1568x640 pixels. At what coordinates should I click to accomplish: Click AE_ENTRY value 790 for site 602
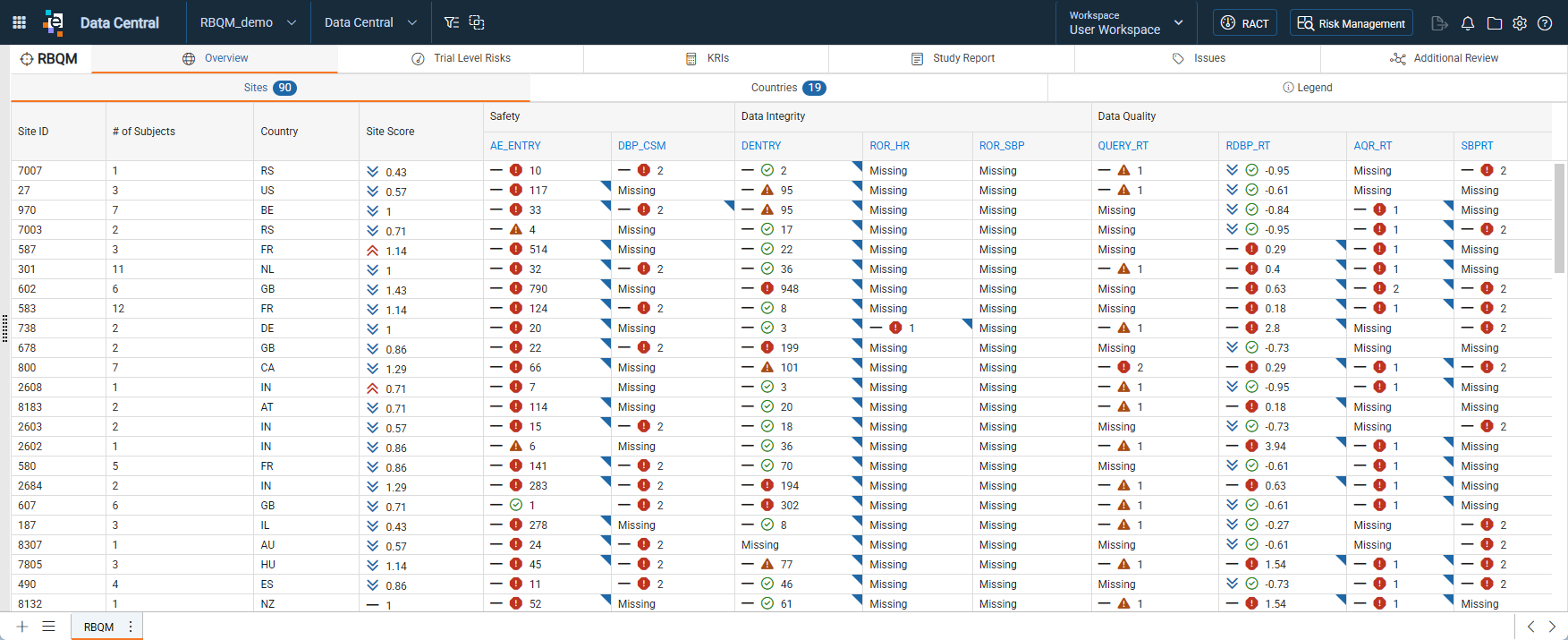(538, 289)
